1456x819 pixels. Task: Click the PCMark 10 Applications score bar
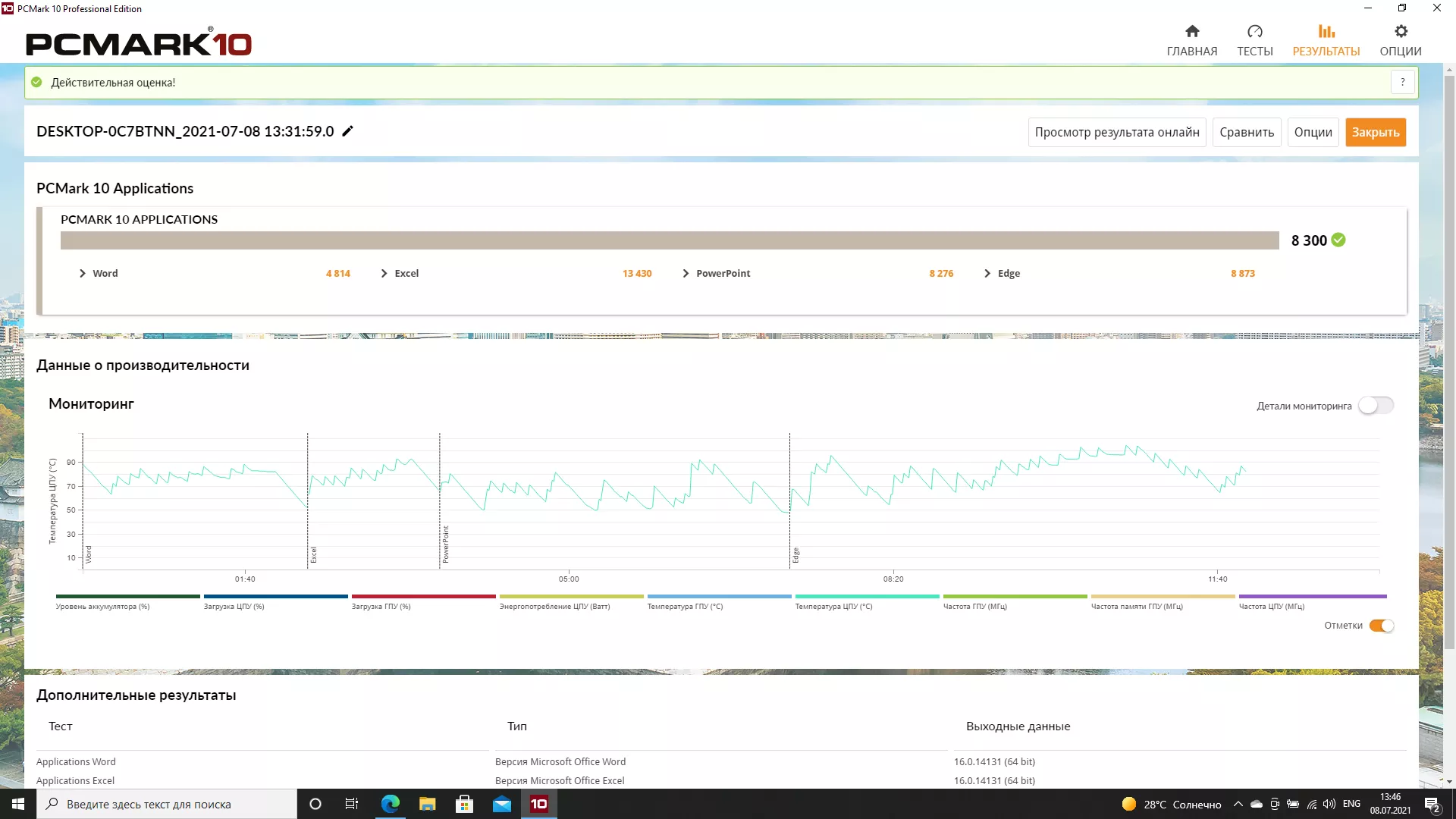[670, 240]
